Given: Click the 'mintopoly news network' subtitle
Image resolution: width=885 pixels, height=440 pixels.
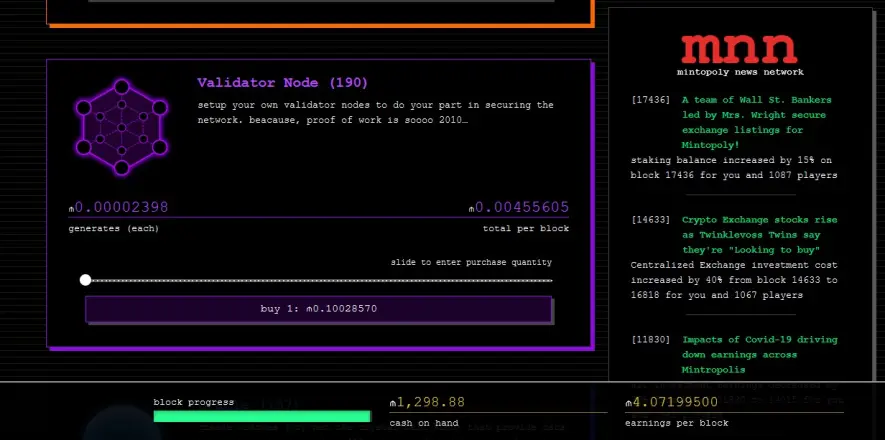Looking at the screenshot, I should pyautogui.click(x=740, y=72).
